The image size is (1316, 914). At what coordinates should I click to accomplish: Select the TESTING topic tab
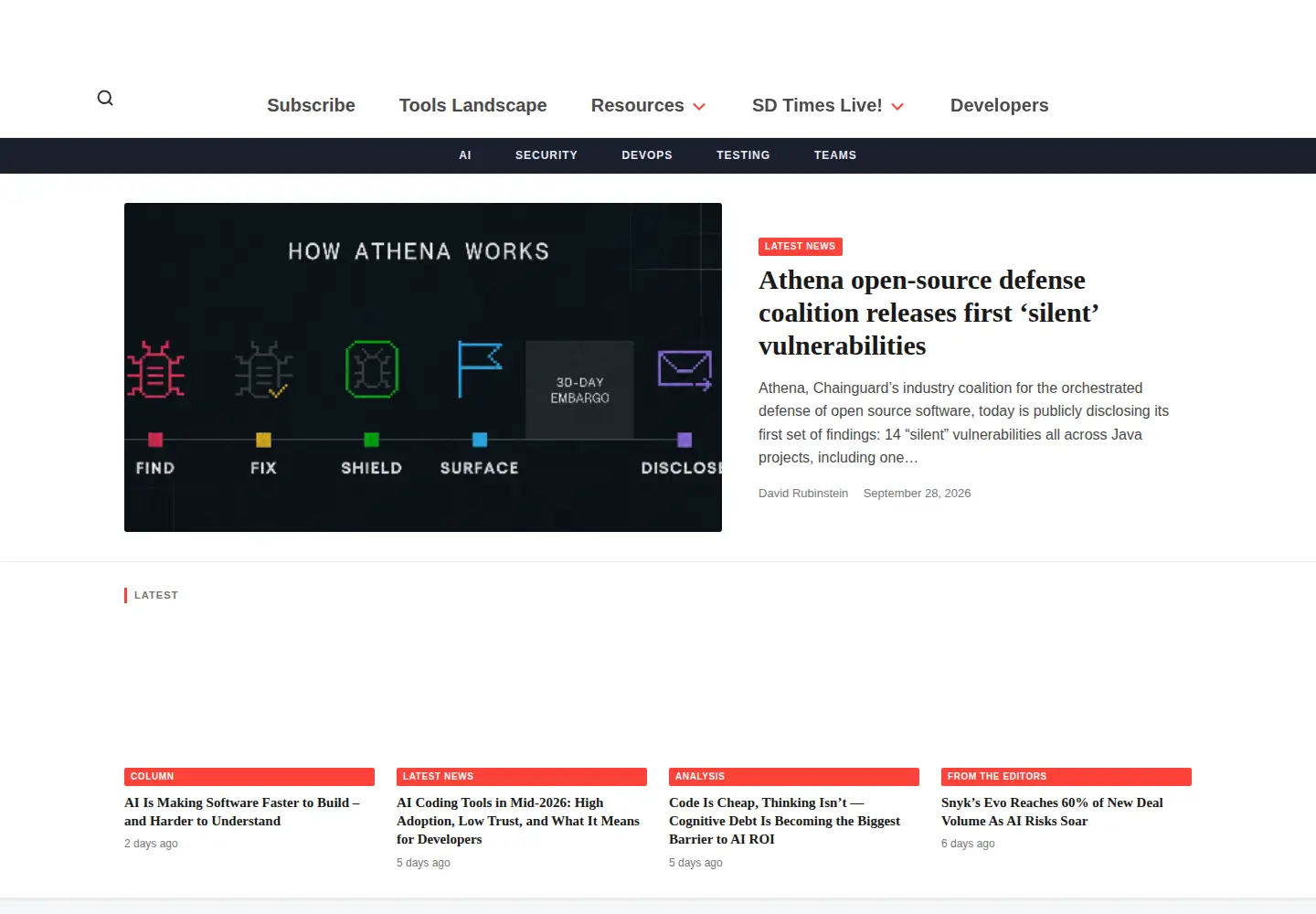743,155
